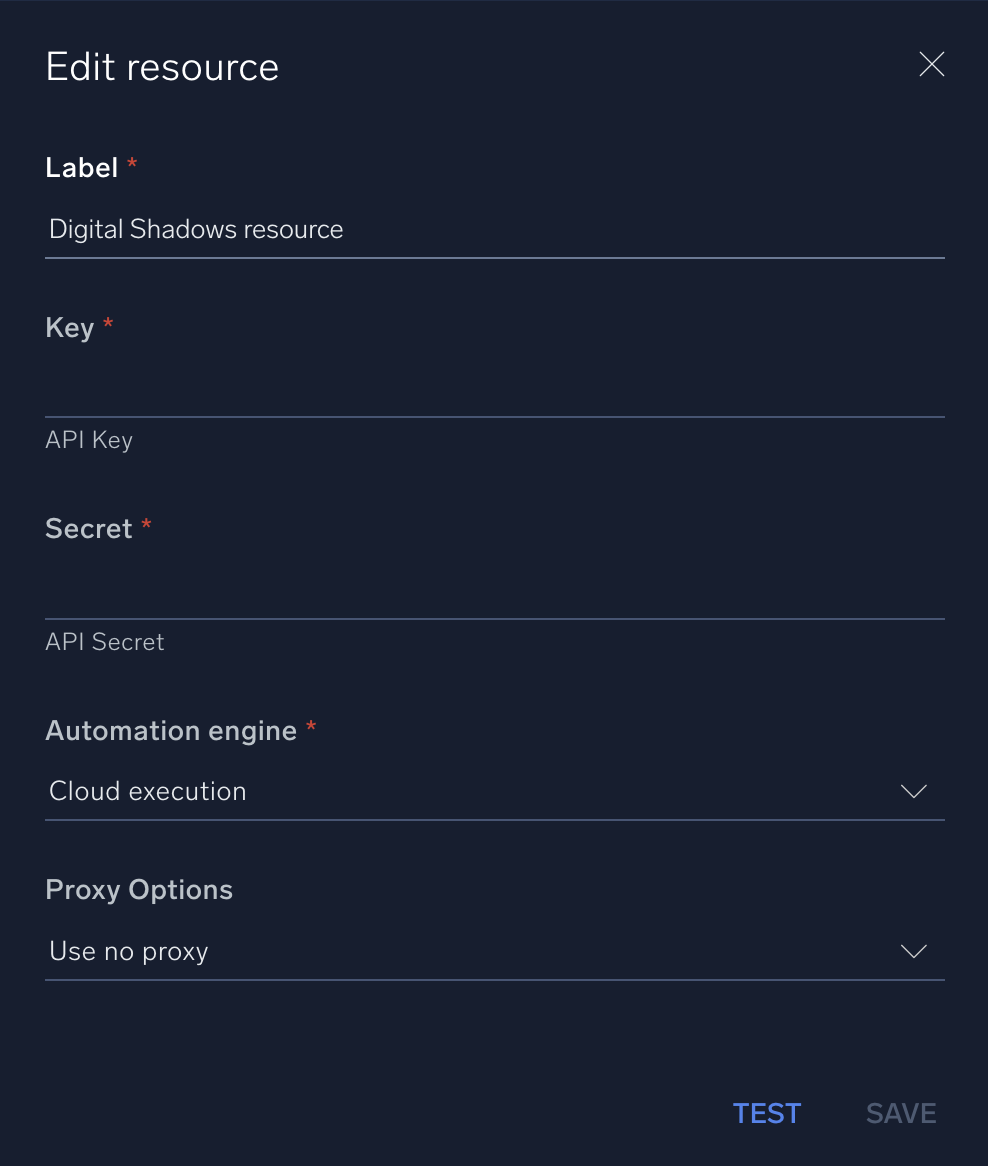Click the Secret field heading
This screenshot has width=988, height=1166.
click(89, 529)
